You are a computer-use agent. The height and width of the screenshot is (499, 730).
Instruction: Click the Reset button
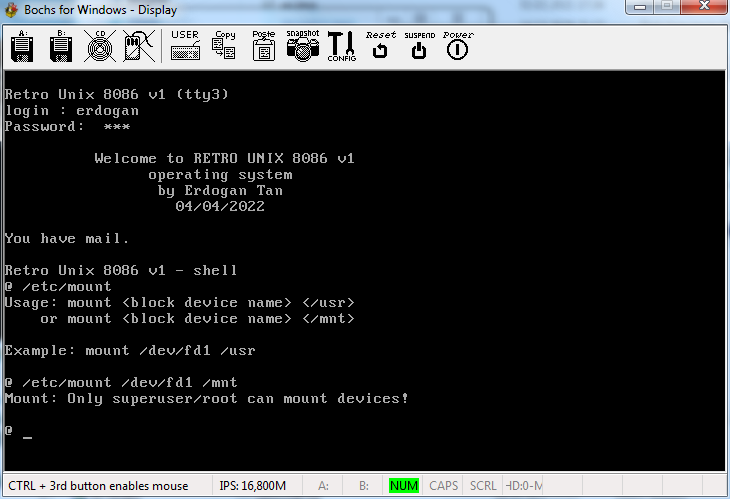coord(380,46)
